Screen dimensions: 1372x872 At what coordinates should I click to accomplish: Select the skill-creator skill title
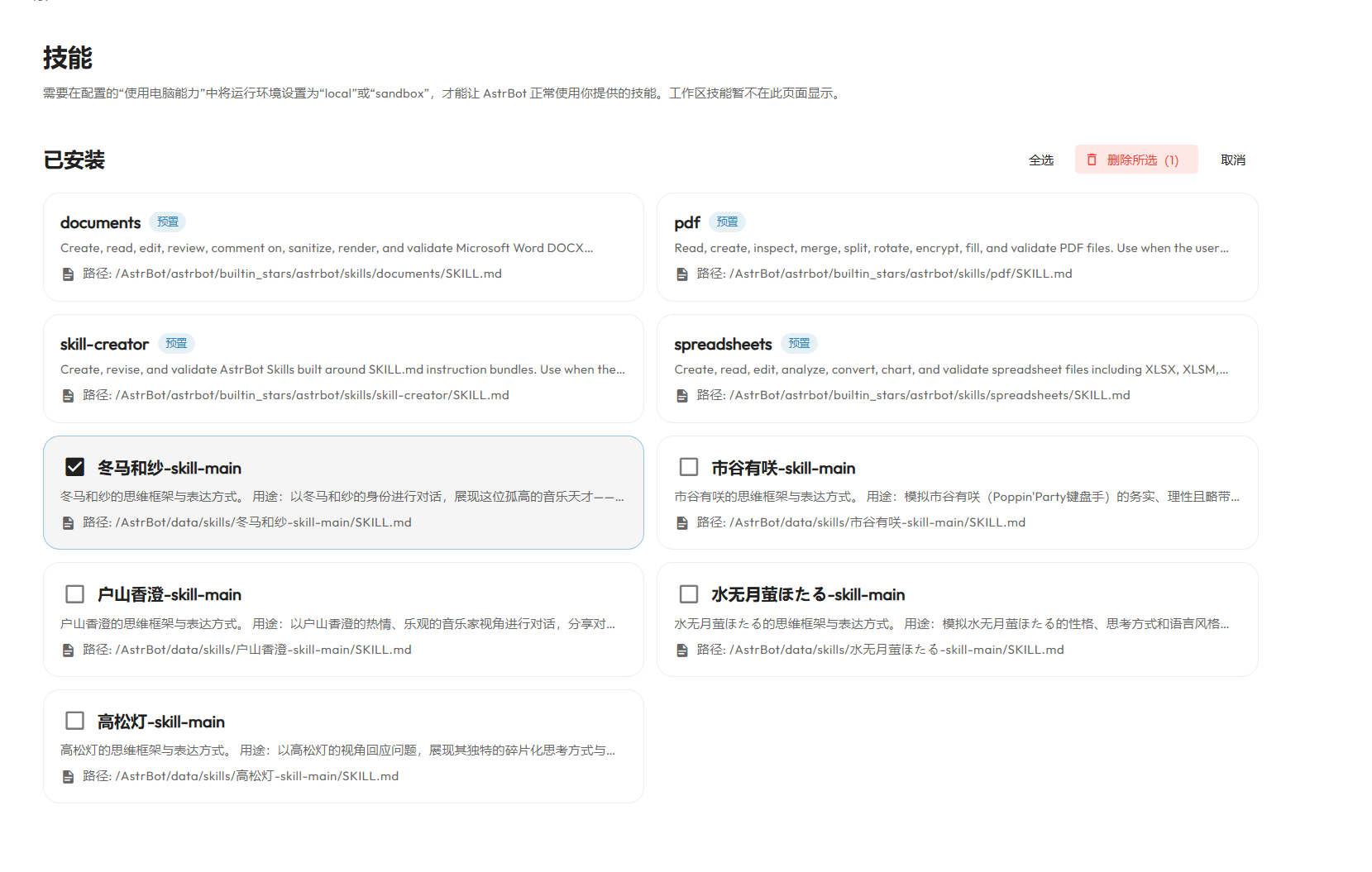point(104,344)
